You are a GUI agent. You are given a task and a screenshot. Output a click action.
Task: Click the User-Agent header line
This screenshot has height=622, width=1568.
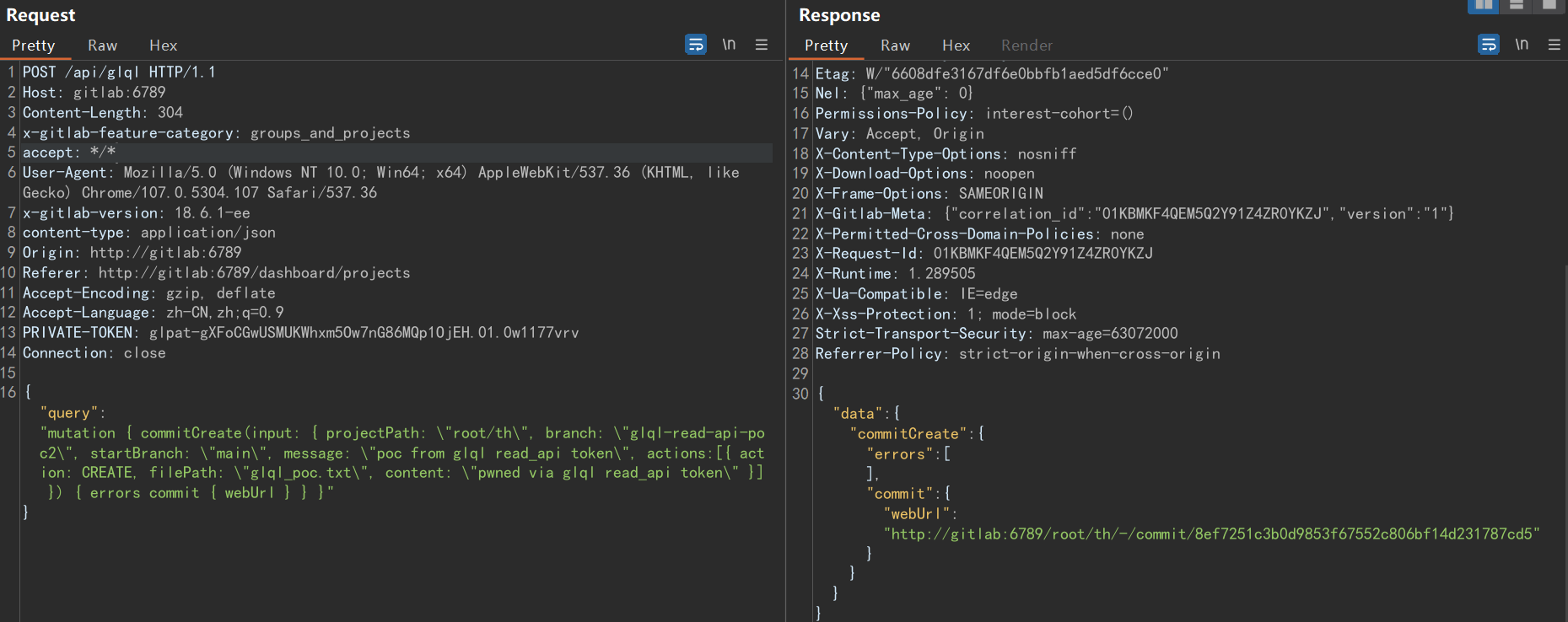pyautogui.click(x=381, y=183)
